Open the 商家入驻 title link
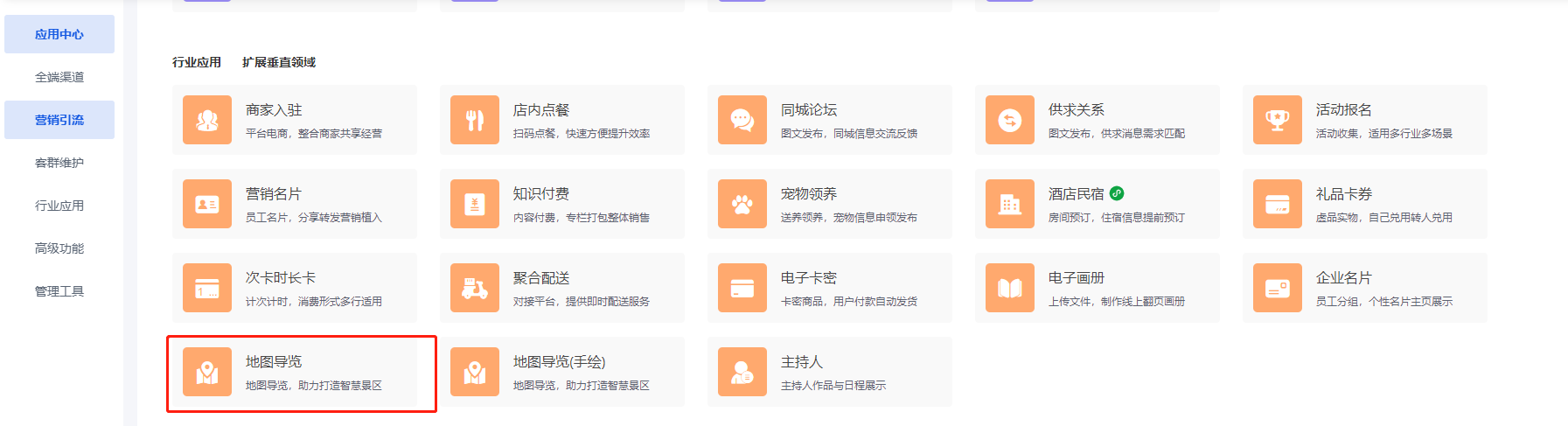Screen dimensions: 1568x426 [274, 110]
